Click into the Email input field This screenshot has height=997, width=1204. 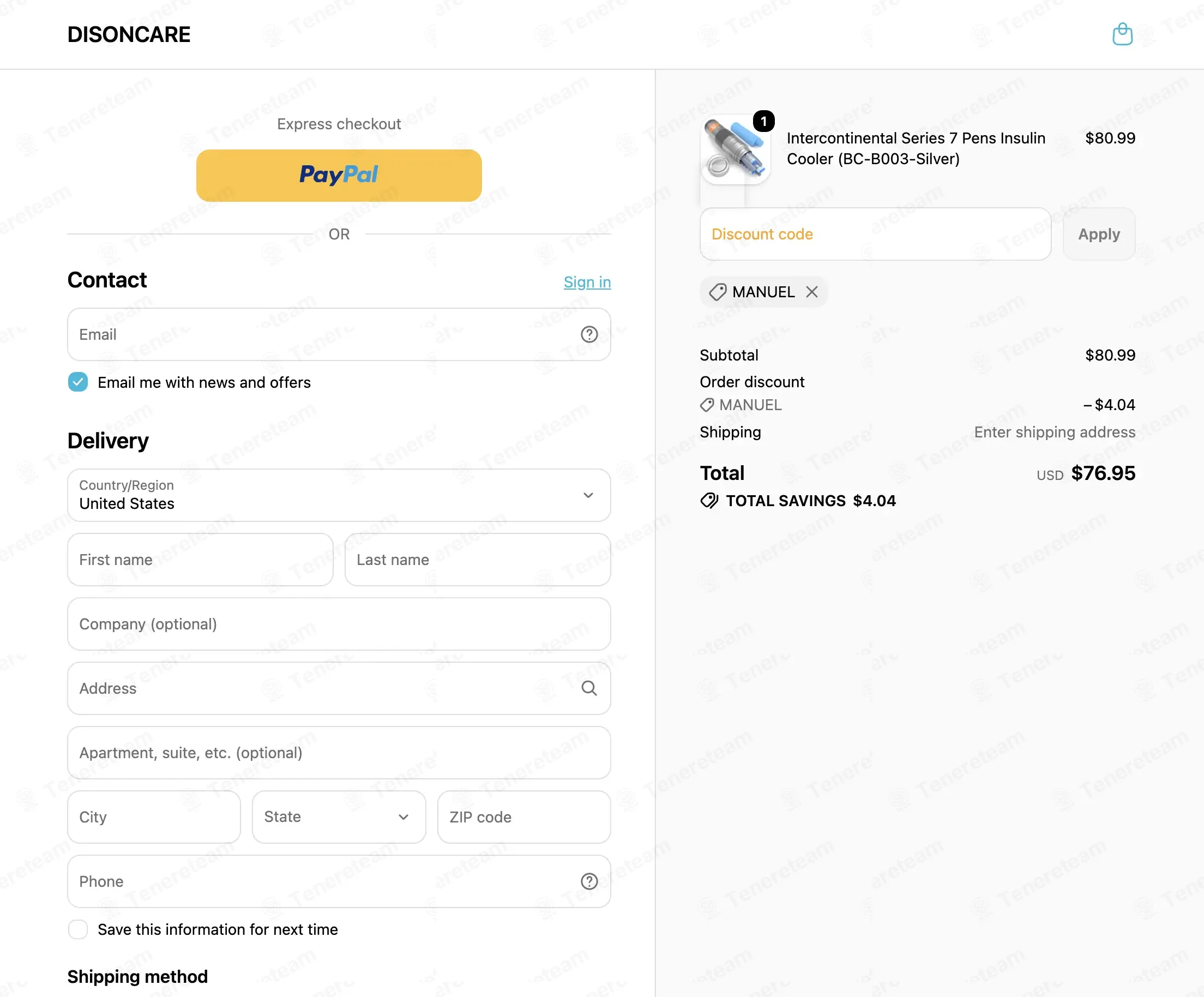[x=339, y=334]
